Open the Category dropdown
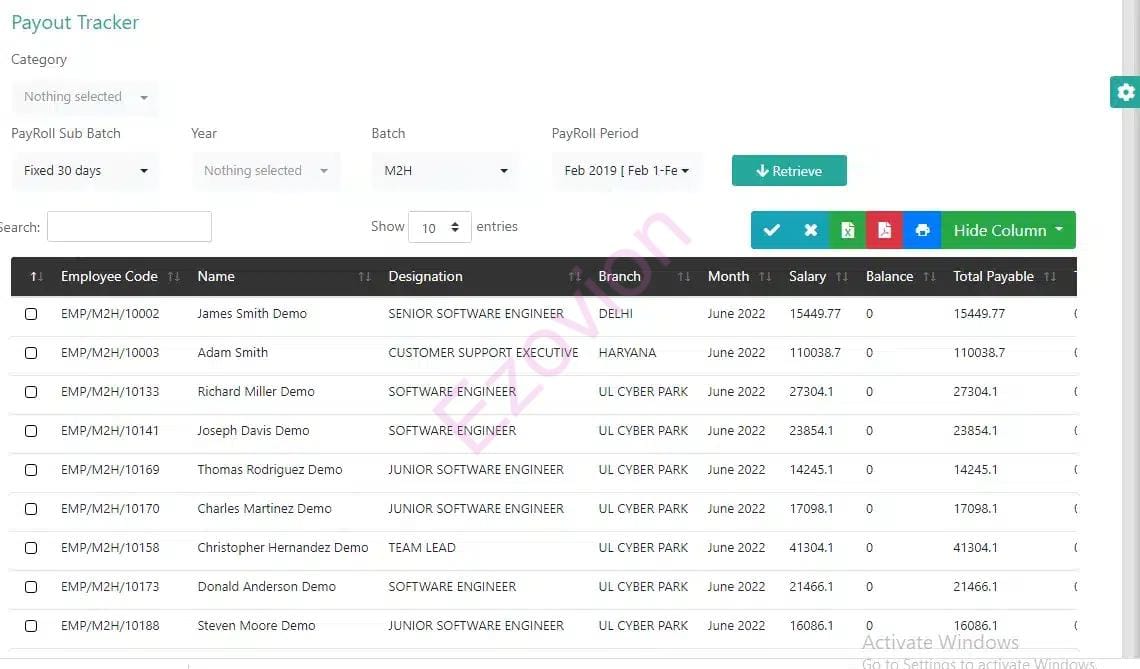This screenshot has height=669, width=1140. (x=85, y=97)
